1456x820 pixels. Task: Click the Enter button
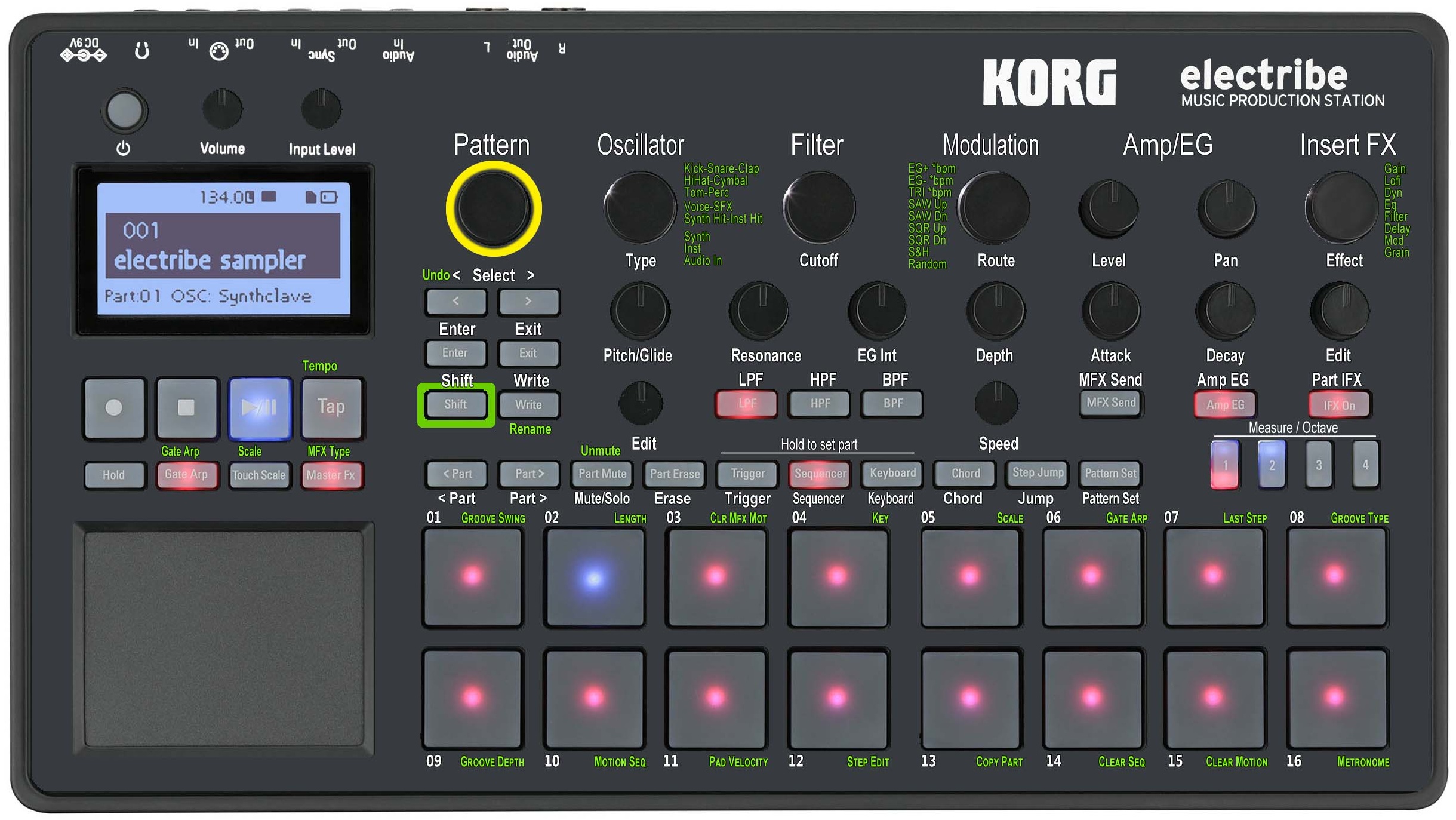455,353
